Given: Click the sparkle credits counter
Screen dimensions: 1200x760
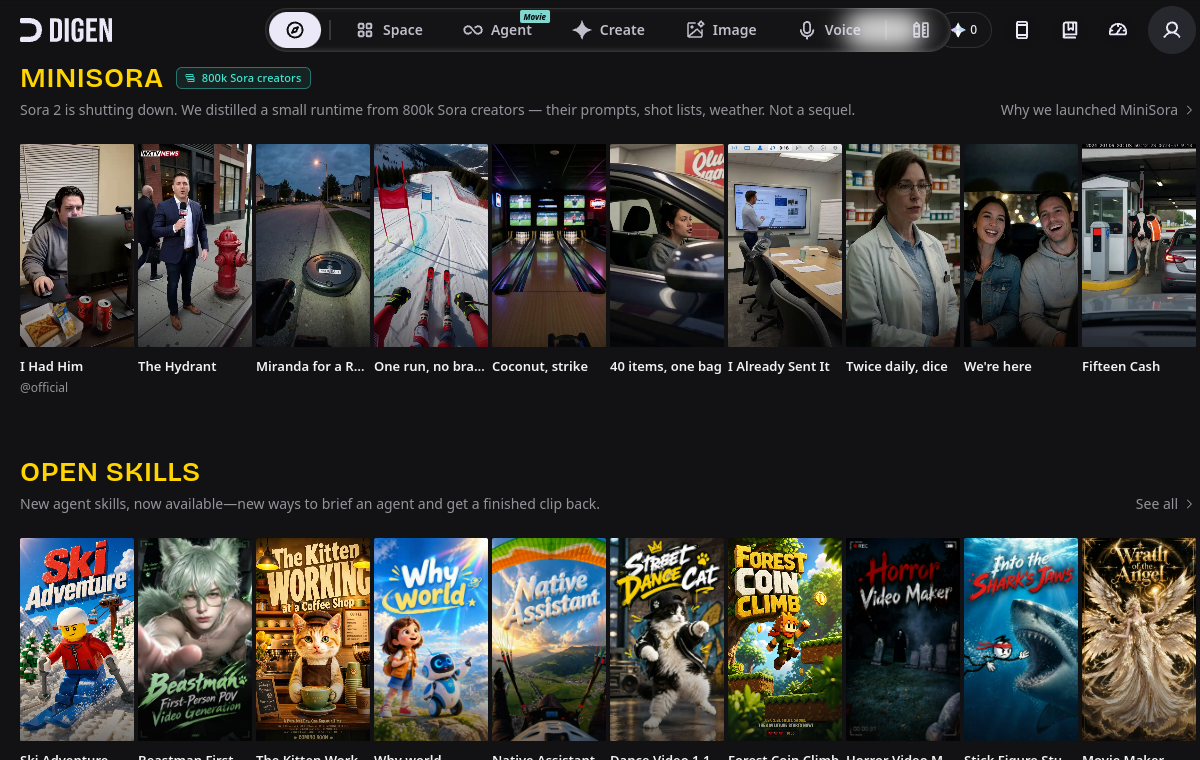Looking at the screenshot, I should [965, 30].
